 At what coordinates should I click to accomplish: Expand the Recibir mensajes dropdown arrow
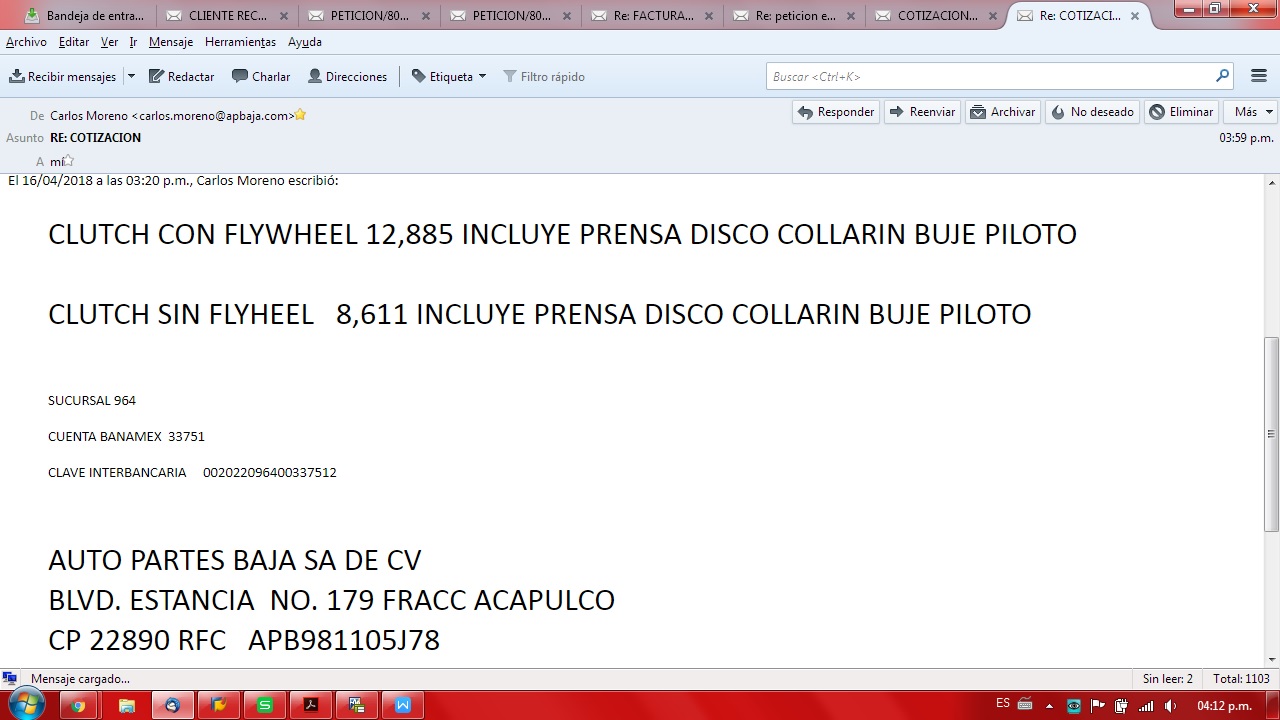click(131, 77)
